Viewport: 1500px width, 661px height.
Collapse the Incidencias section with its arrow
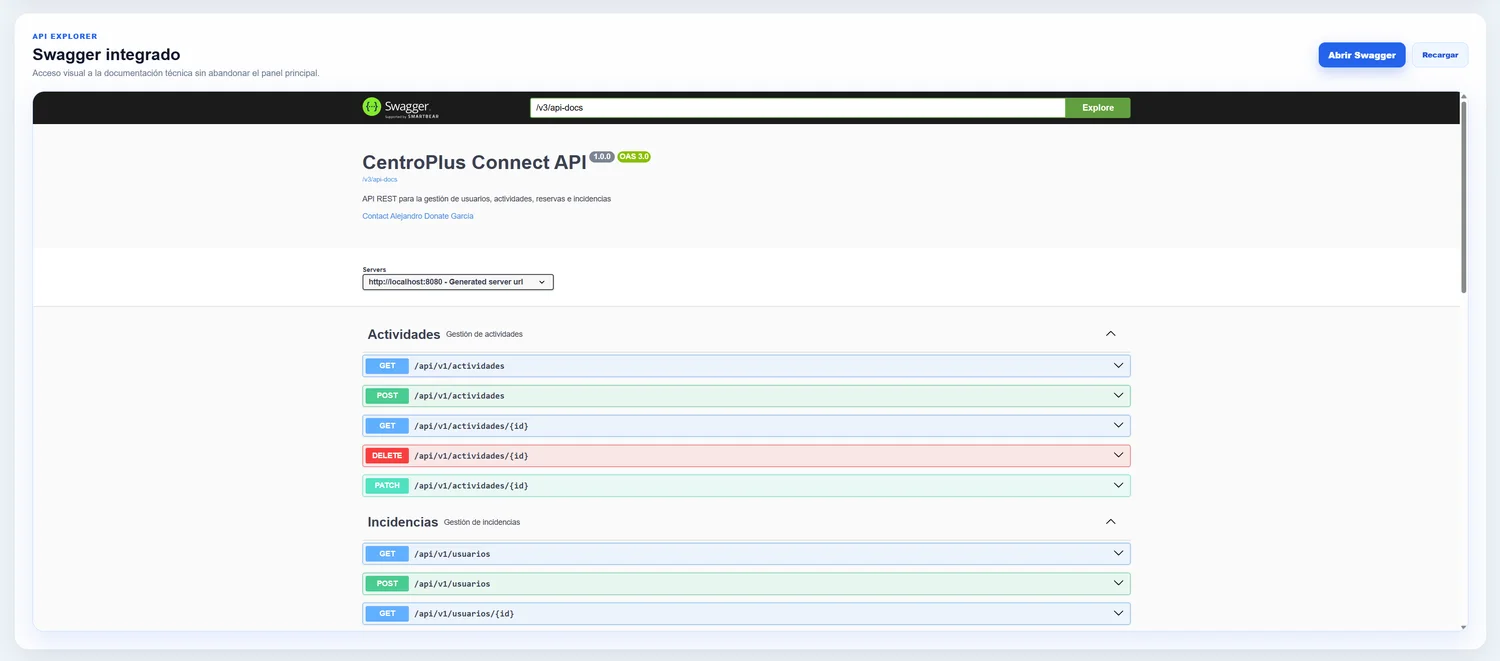click(1110, 522)
